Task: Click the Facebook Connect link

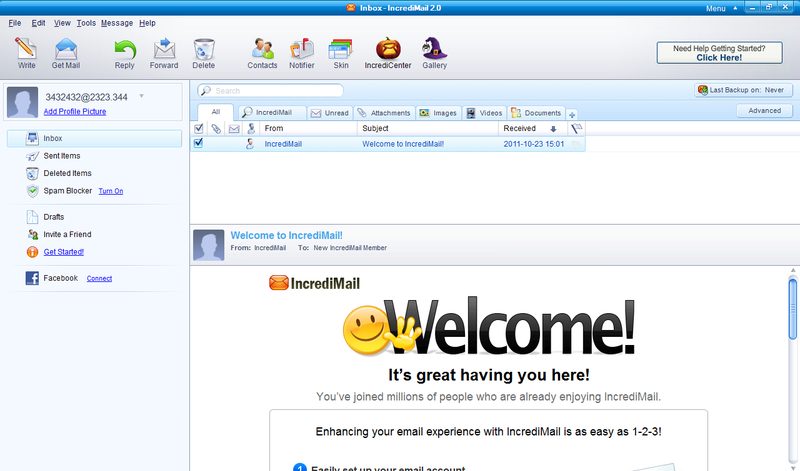Action: point(99,278)
